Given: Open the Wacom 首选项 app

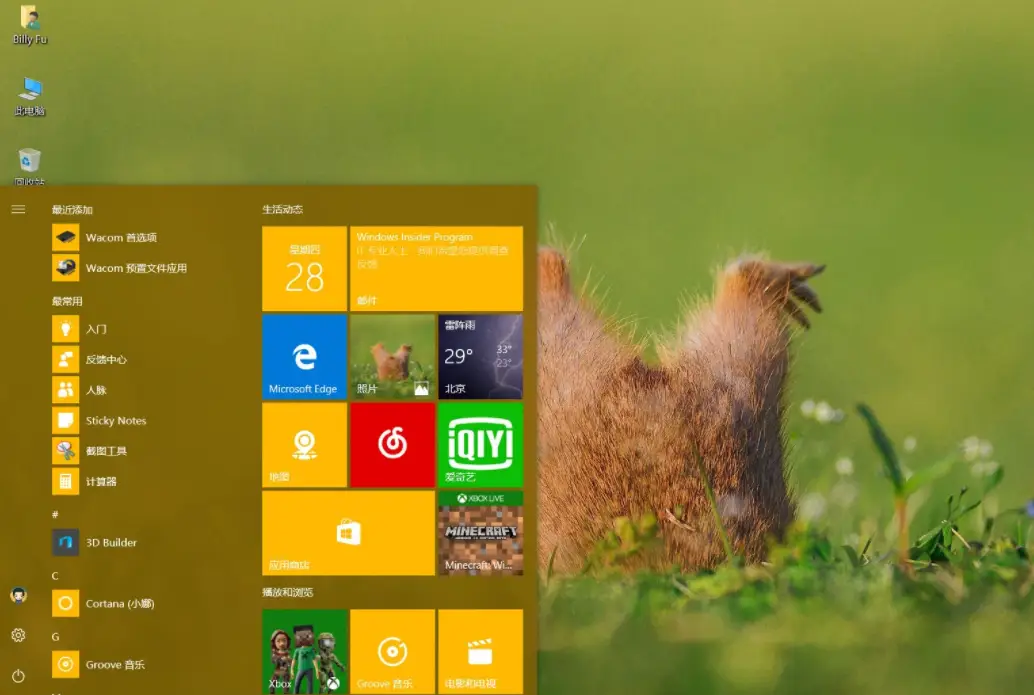Looking at the screenshot, I should 120,238.
